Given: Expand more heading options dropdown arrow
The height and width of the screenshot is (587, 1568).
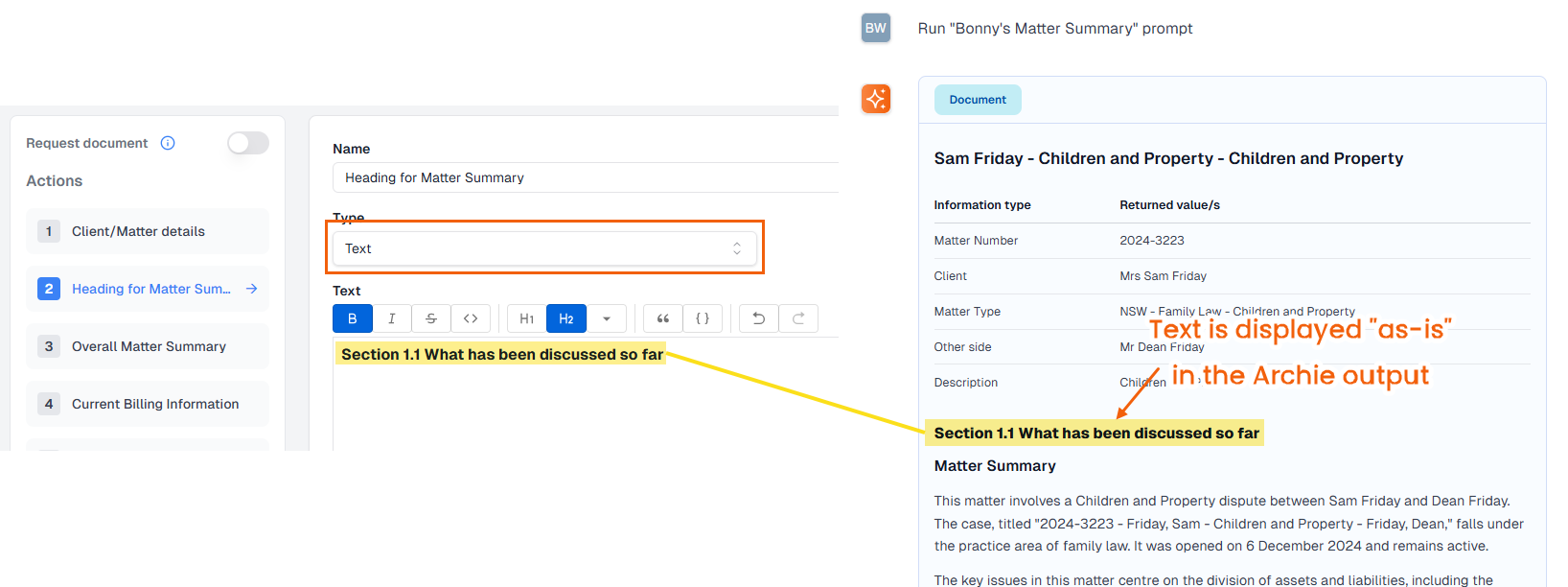Looking at the screenshot, I should click(606, 318).
